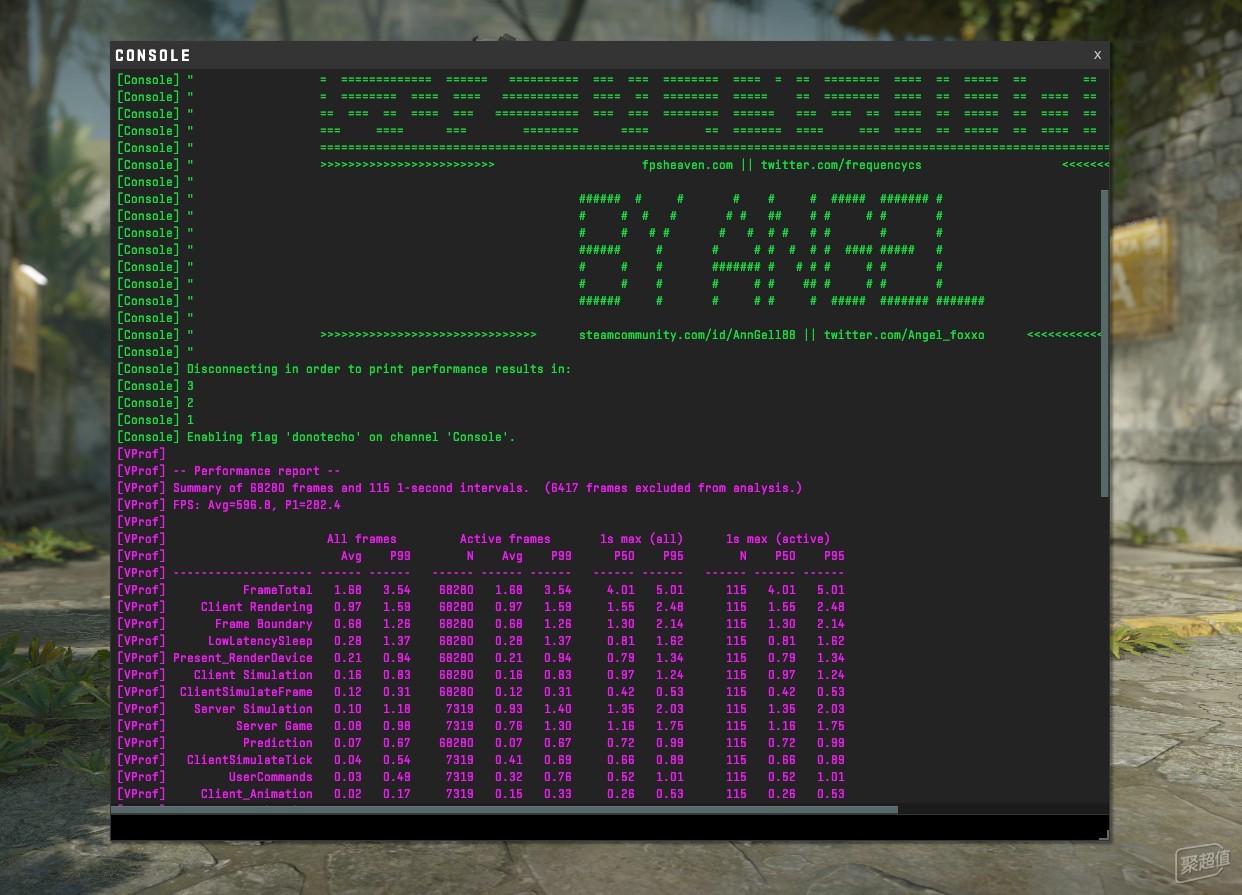Click the LowLatencySleep row label
Screen dimensions: 1242x895
pyautogui.click(x=260, y=641)
